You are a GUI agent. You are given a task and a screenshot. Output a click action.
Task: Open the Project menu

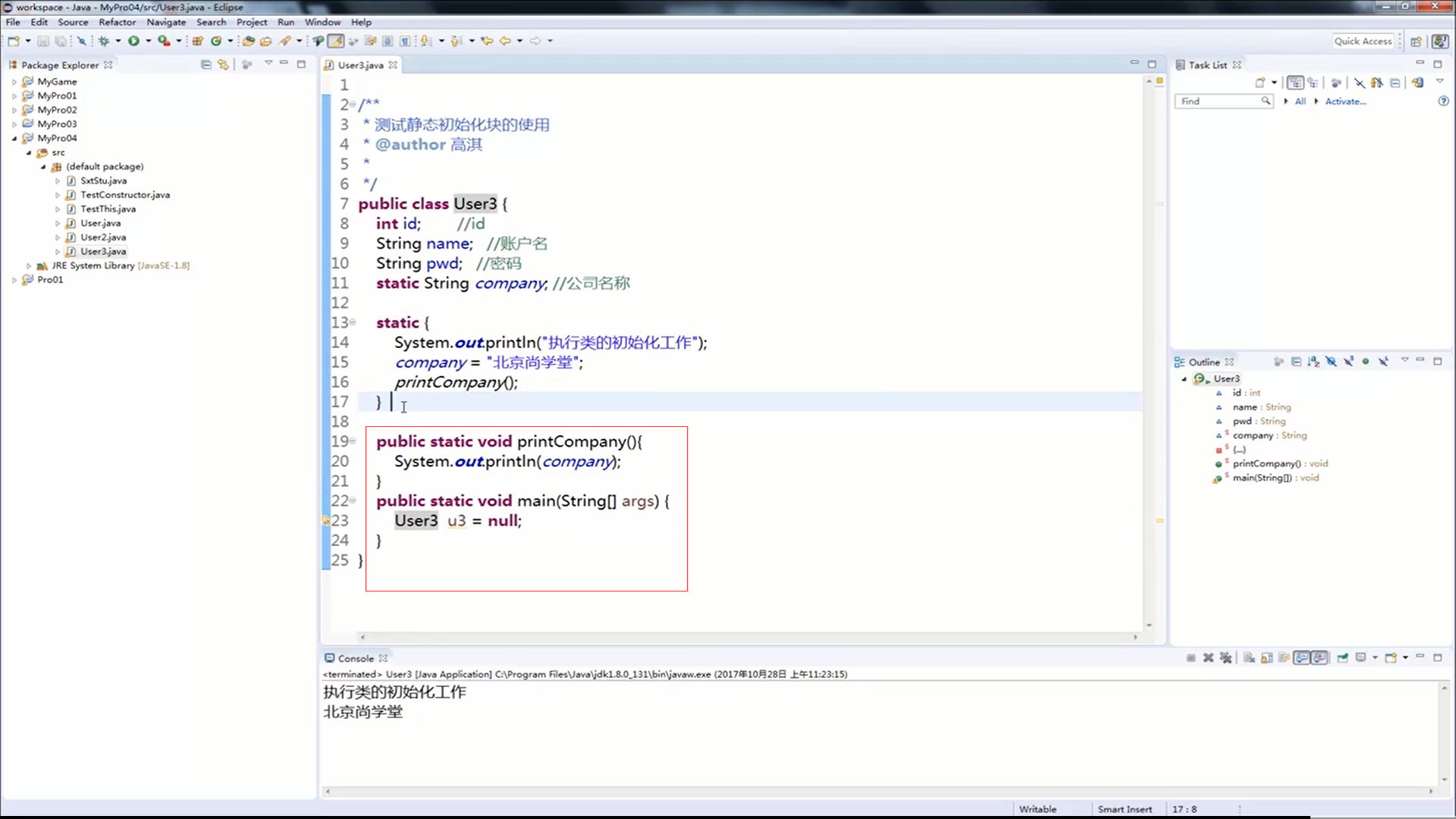point(252,22)
